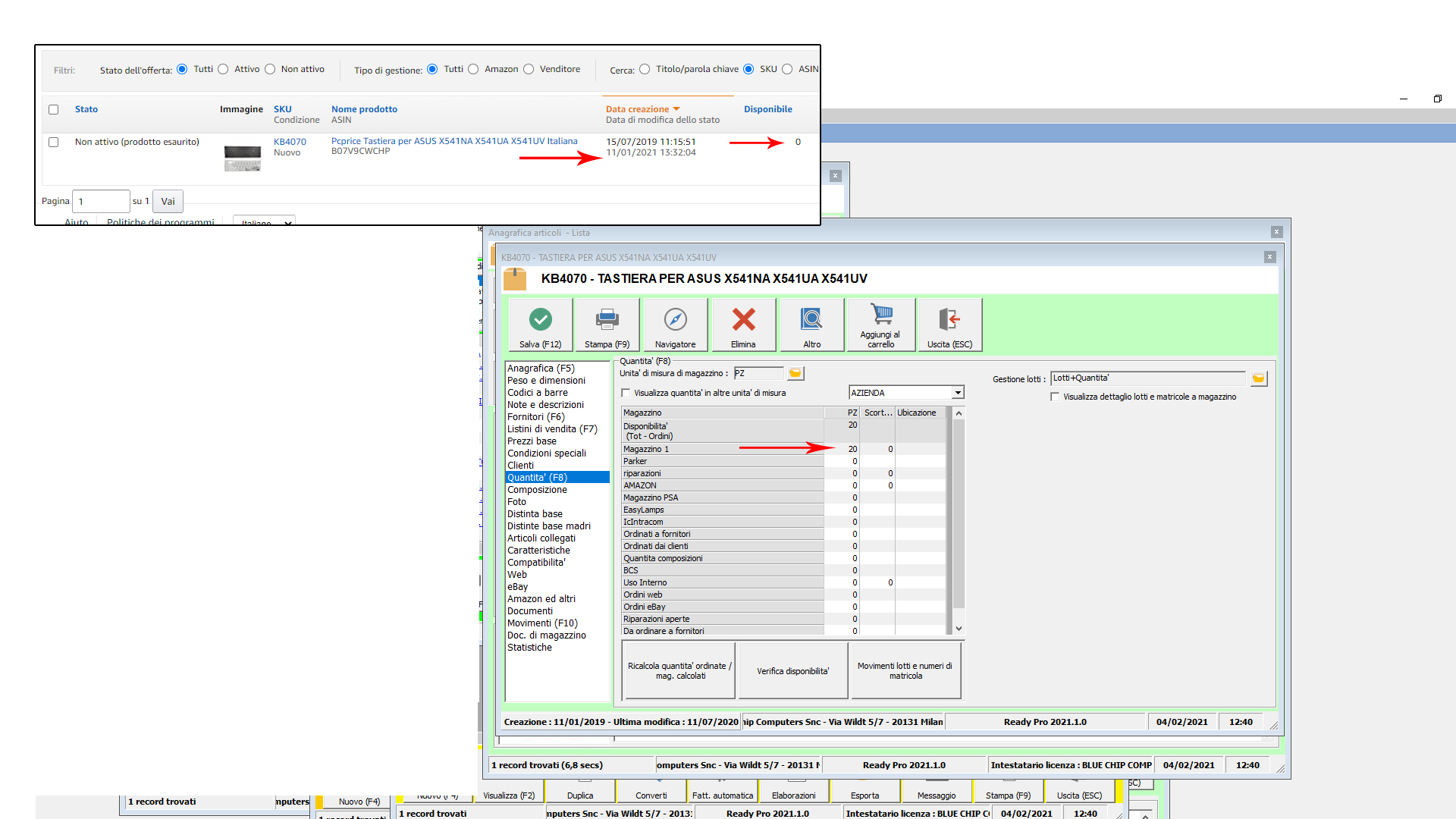Select Amazon management type radio

473,69
